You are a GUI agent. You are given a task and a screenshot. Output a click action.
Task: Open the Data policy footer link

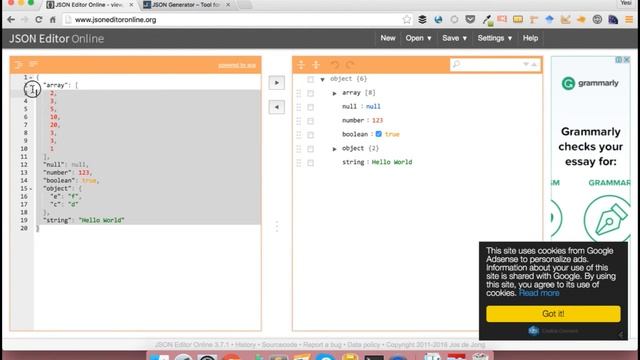(x=363, y=345)
